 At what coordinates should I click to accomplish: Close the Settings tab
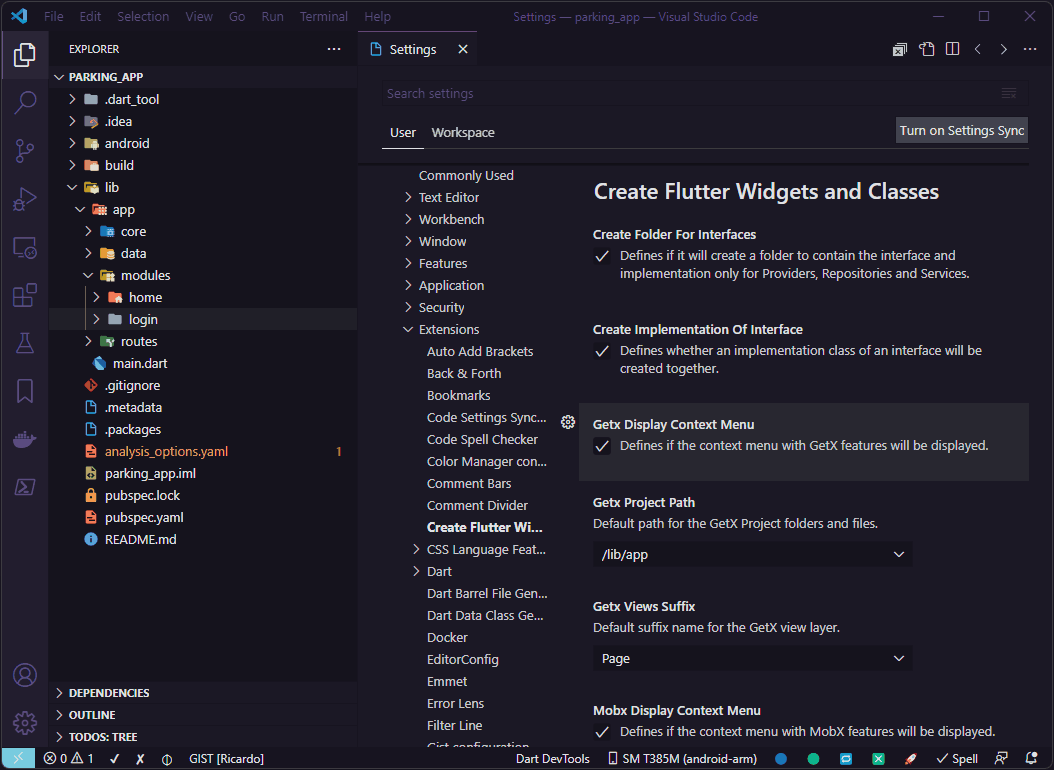pos(463,49)
